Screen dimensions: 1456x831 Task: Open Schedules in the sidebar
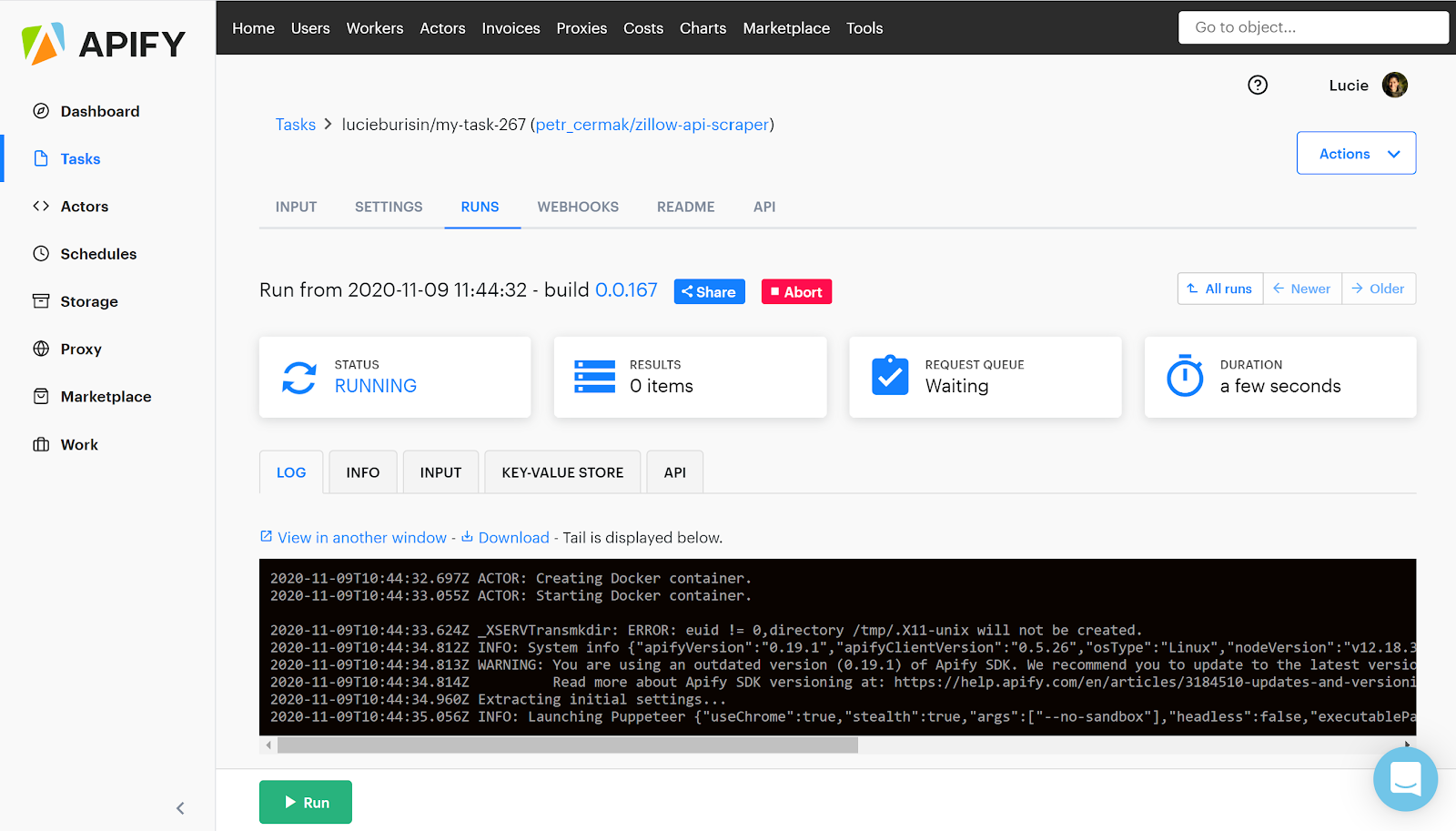[x=98, y=254]
